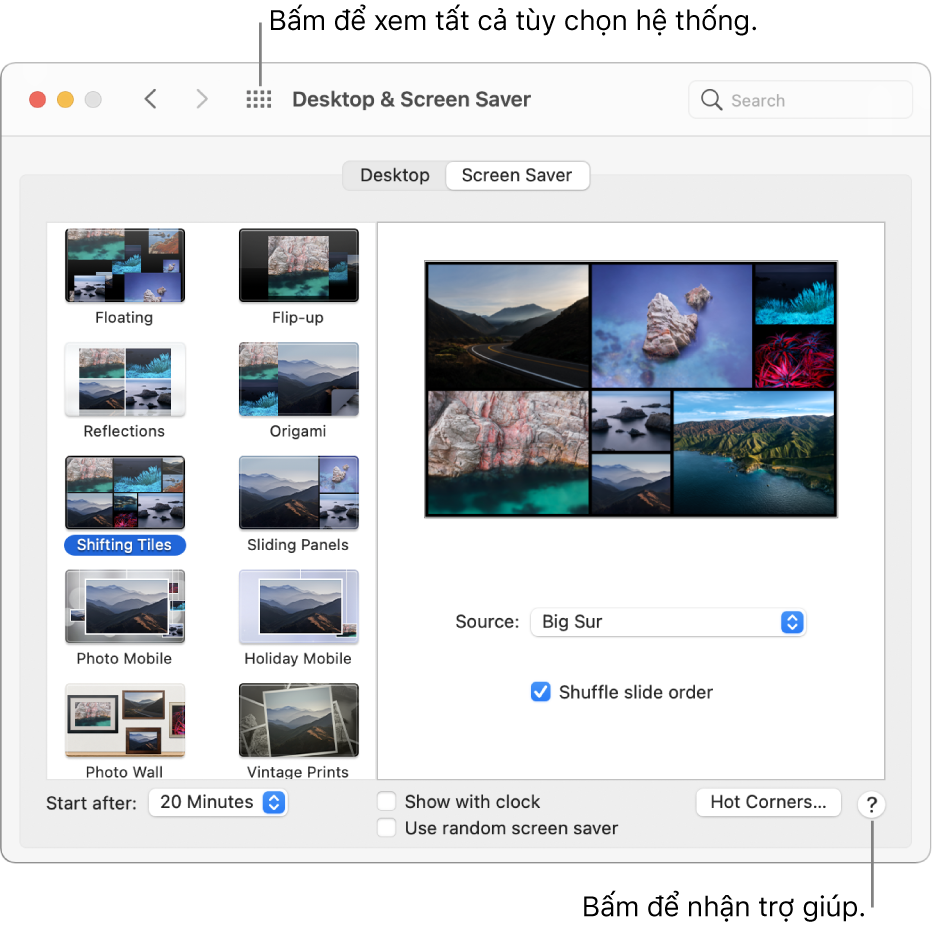Open Hot Corners settings
This screenshot has width=934, height=928.
pos(768,802)
